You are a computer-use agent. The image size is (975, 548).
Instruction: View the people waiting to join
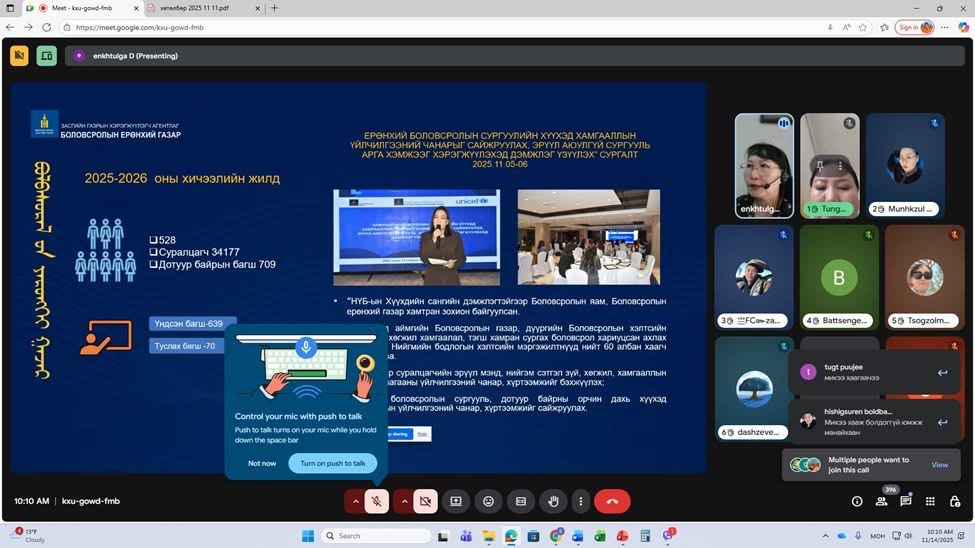point(939,465)
